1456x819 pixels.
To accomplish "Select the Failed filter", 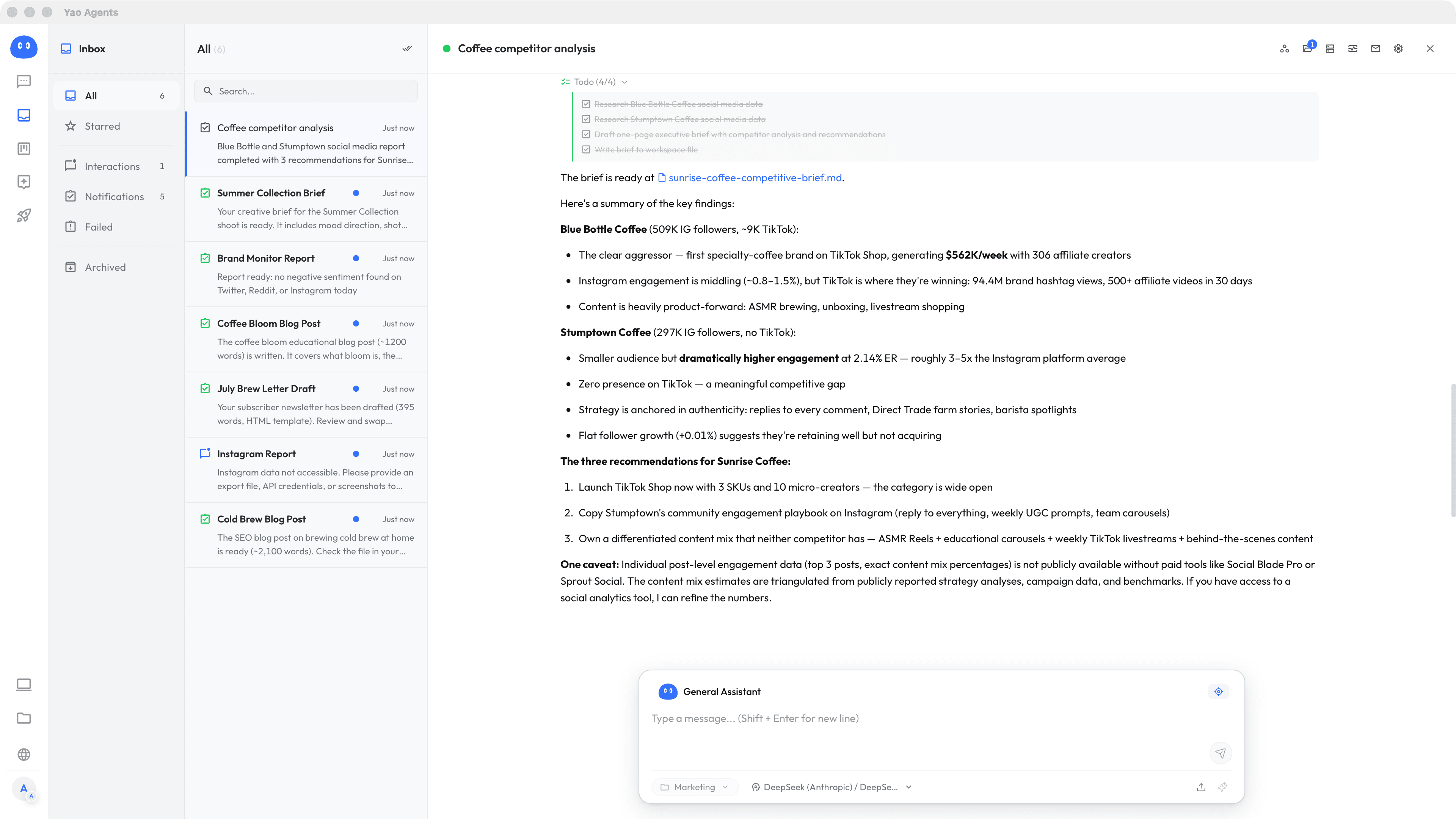I will 116,227.
